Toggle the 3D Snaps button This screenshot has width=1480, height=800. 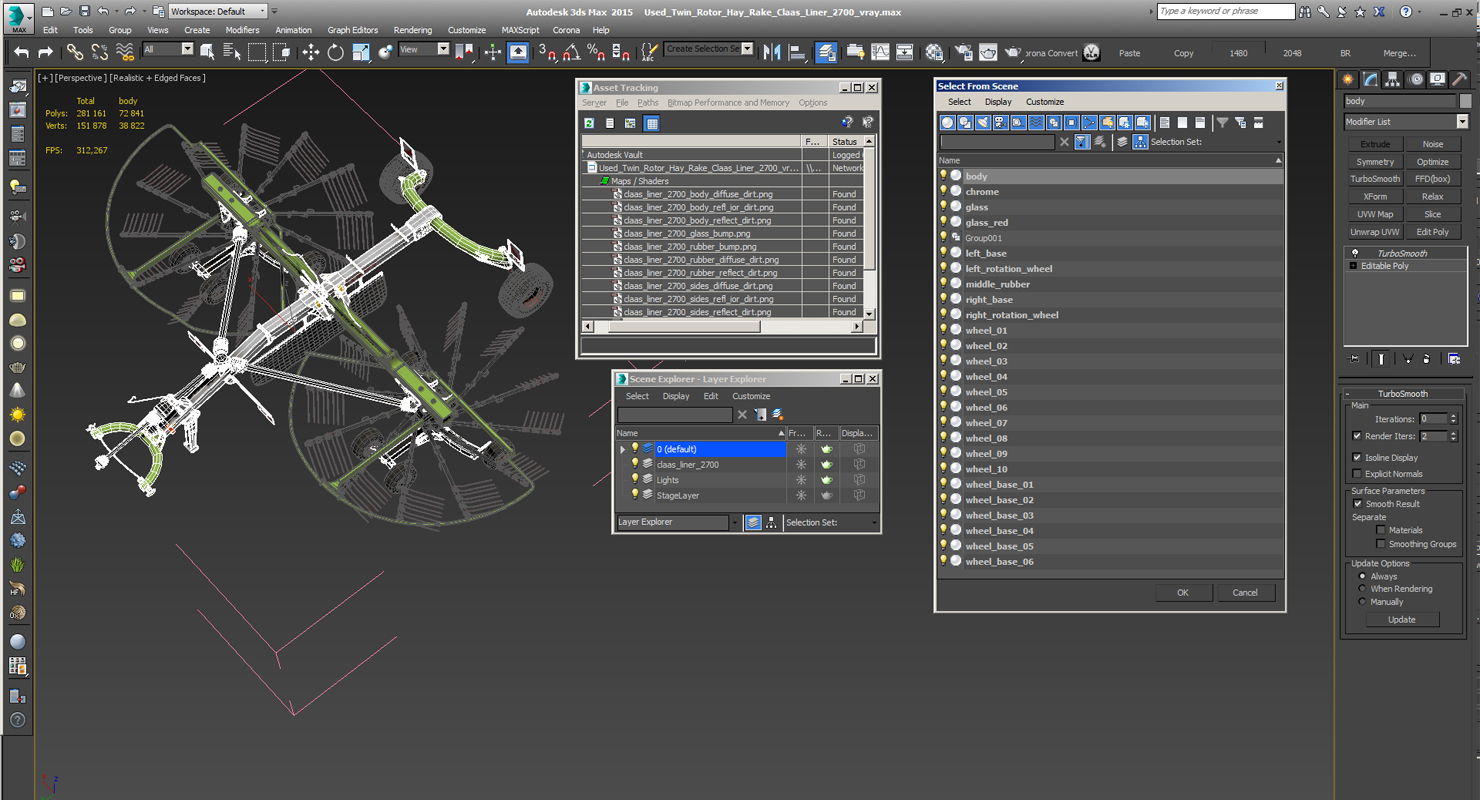[x=547, y=52]
